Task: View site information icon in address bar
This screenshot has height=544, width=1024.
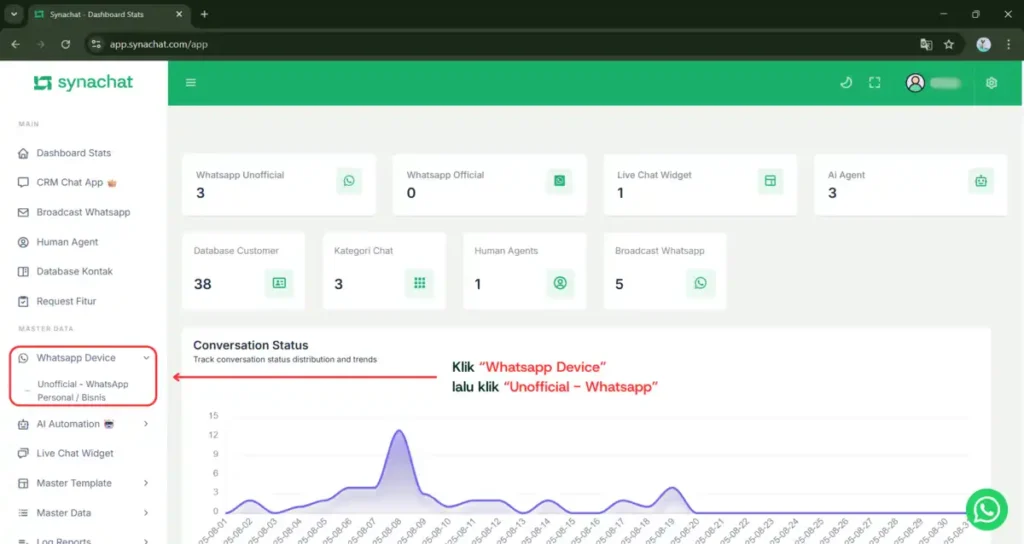Action: tap(97, 44)
